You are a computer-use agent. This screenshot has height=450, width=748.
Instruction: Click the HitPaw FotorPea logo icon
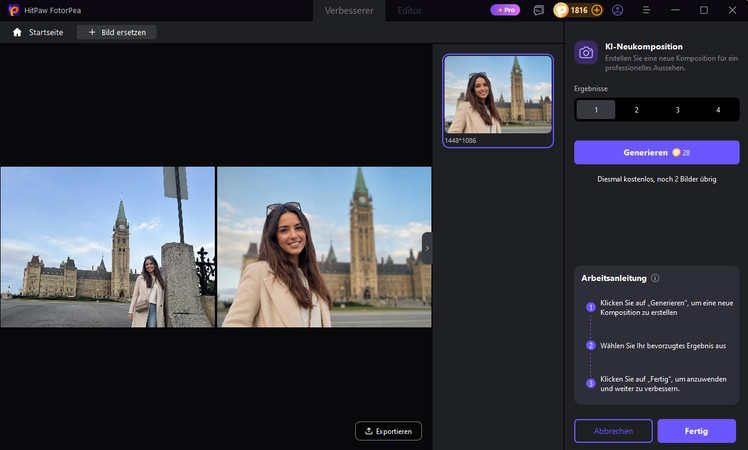[x=13, y=10]
